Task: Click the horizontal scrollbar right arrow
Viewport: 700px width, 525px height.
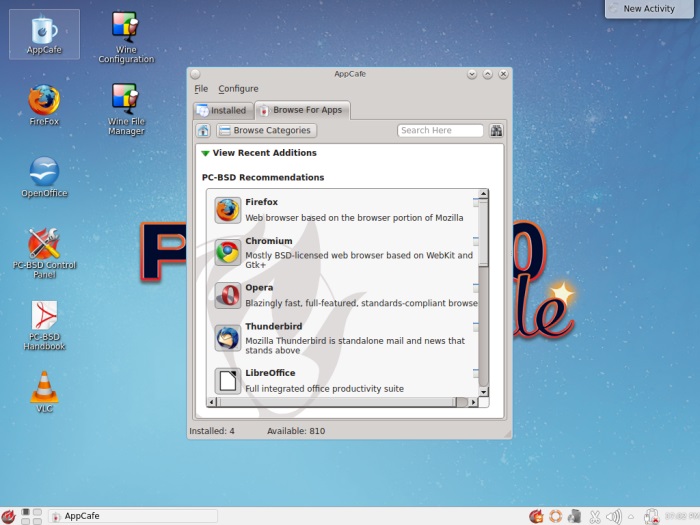Action: coord(473,402)
